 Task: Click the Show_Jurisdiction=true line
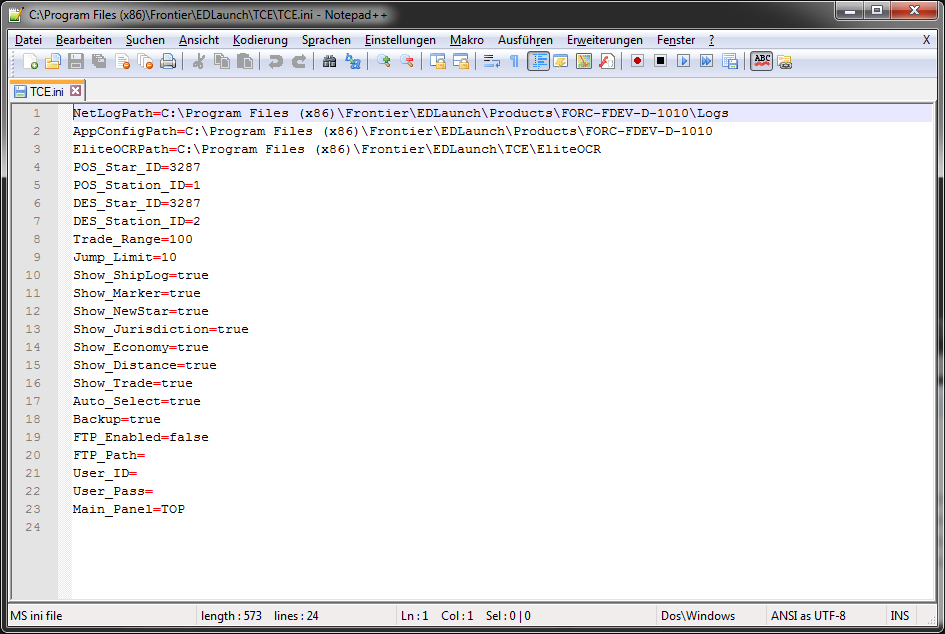(160, 329)
